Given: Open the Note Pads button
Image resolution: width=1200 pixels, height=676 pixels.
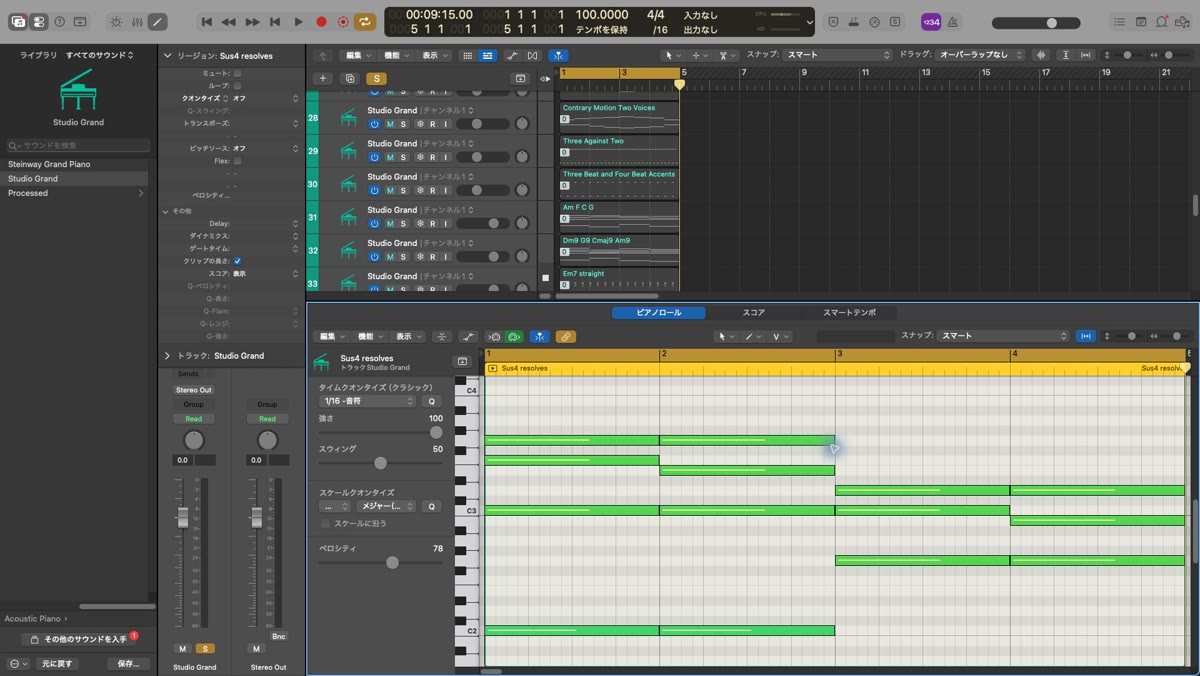Looking at the screenshot, I should [1141, 22].
